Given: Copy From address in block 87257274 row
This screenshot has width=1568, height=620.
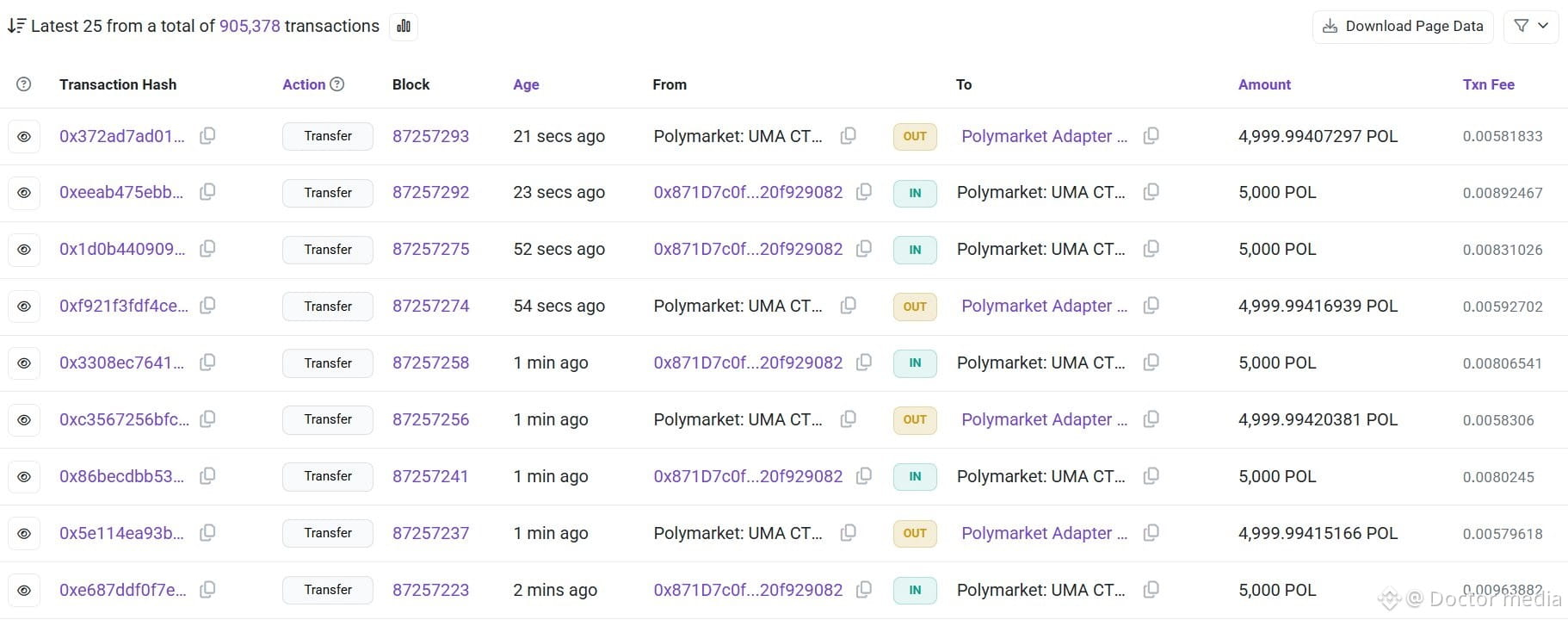Looking at the screenshot, I should pyautogui.click(x=848, y=306).
